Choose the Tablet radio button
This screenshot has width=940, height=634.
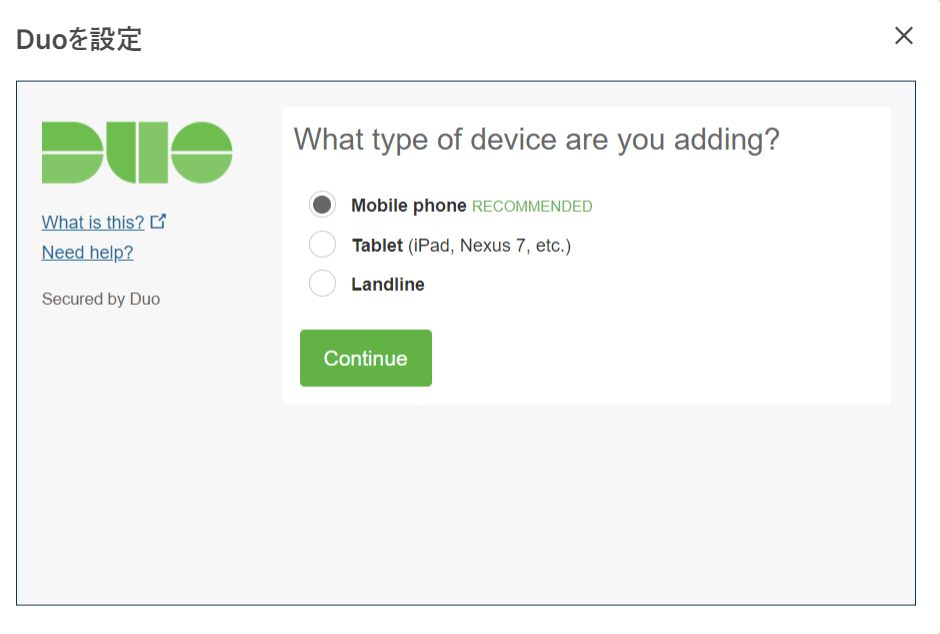tap(322, 245)
